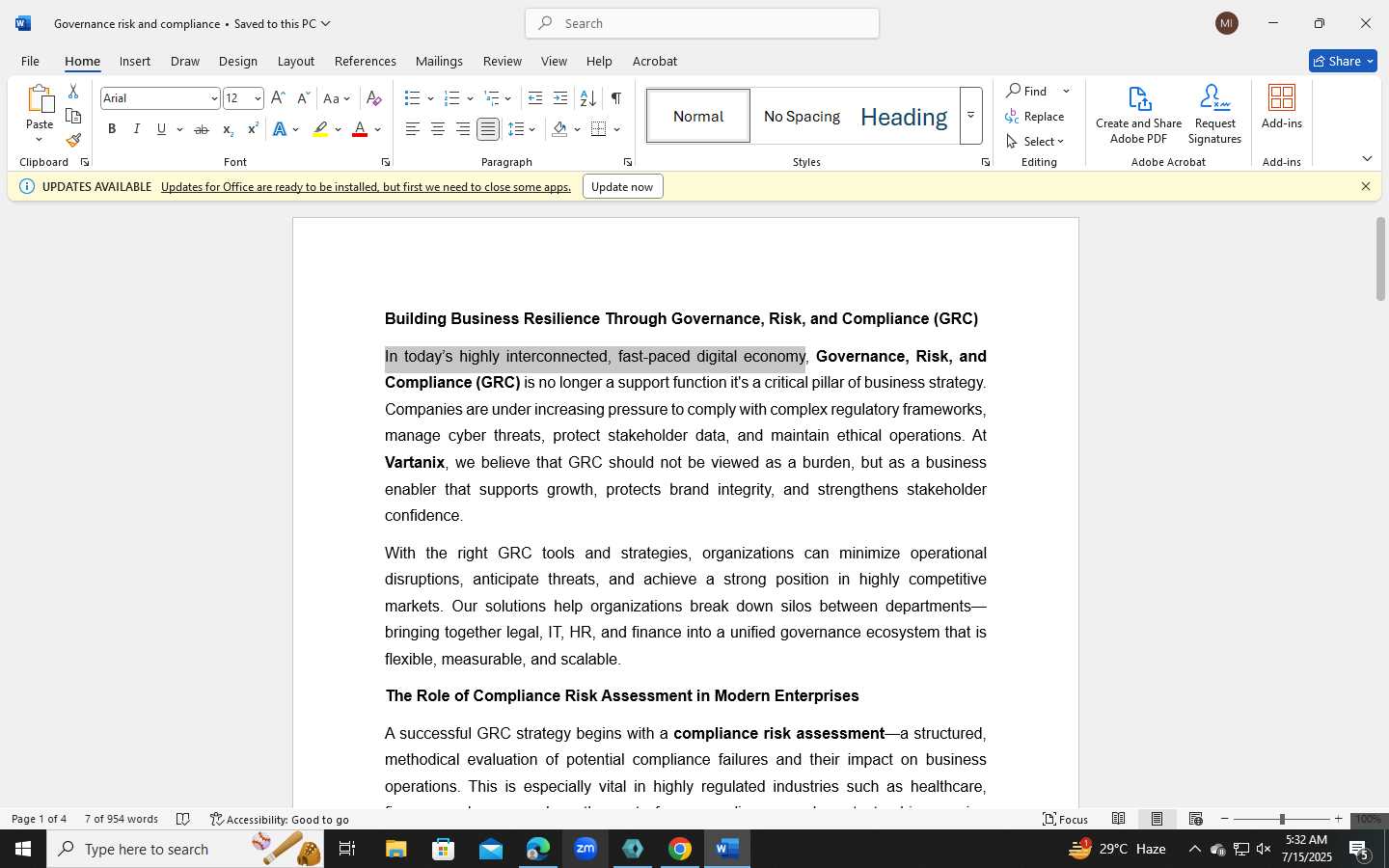Clear all formatting icon
The height and width of the screenshot is (868, 1389).
(374, 98)
